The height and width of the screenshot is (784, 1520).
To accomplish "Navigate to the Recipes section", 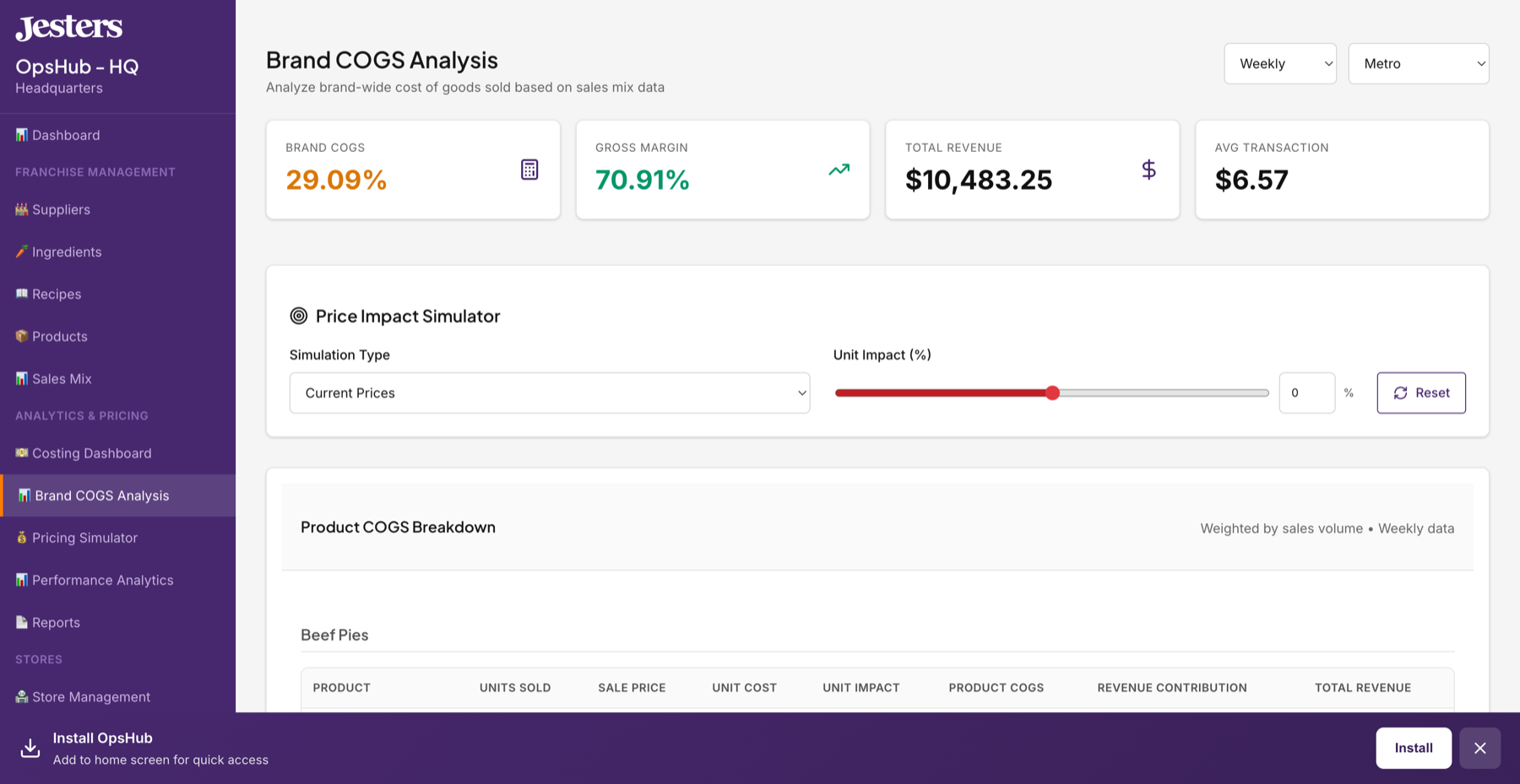I will (56, 294).
